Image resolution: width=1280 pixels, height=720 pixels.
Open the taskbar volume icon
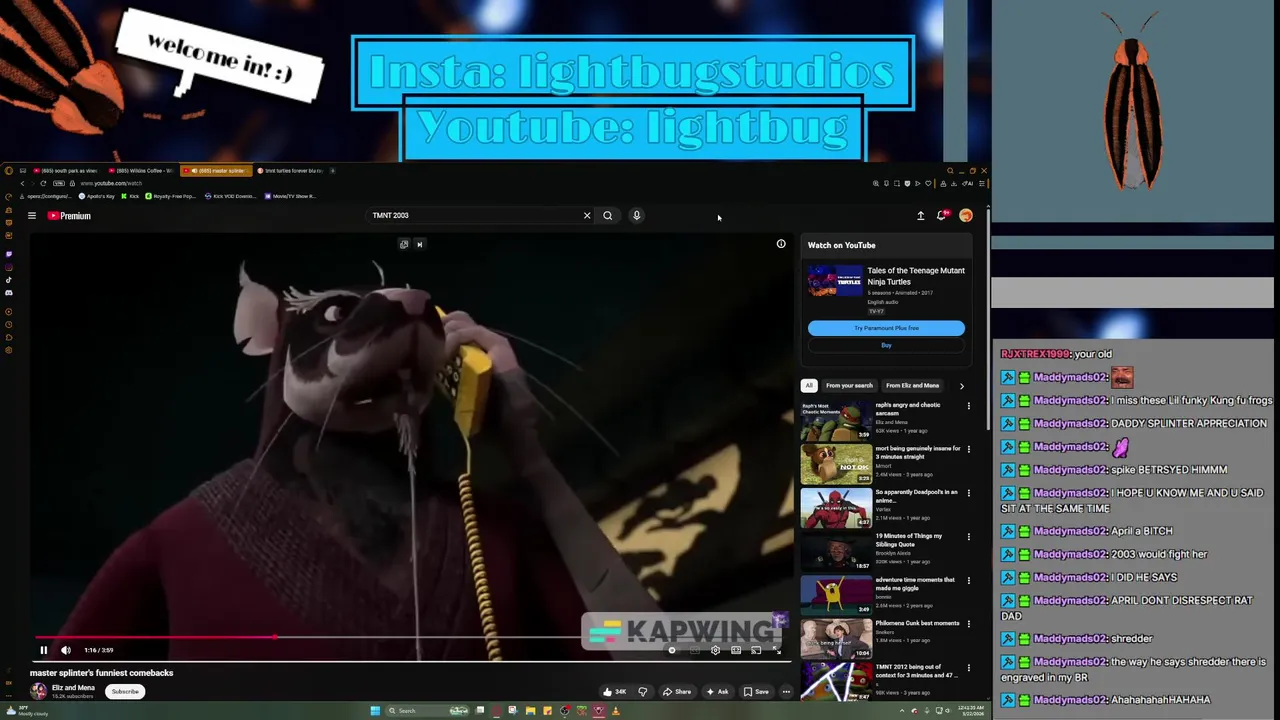948,711
